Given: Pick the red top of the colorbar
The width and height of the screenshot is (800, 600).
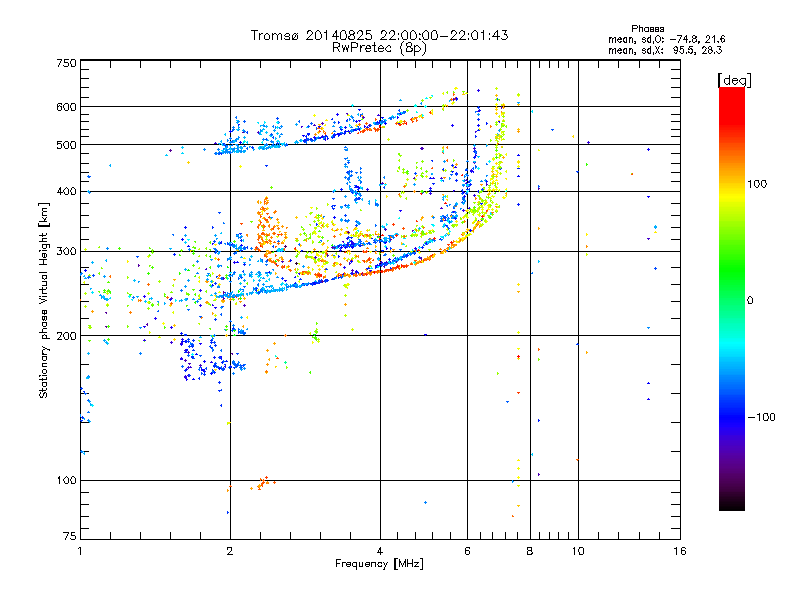Looking at the screenshot, I should point(731,94).
